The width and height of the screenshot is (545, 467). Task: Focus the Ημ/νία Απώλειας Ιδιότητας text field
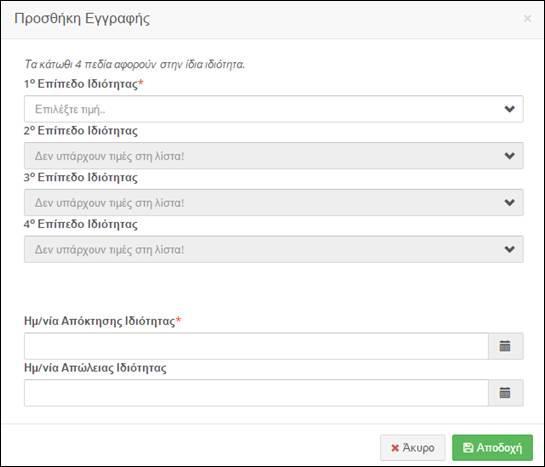click(257, 393)
